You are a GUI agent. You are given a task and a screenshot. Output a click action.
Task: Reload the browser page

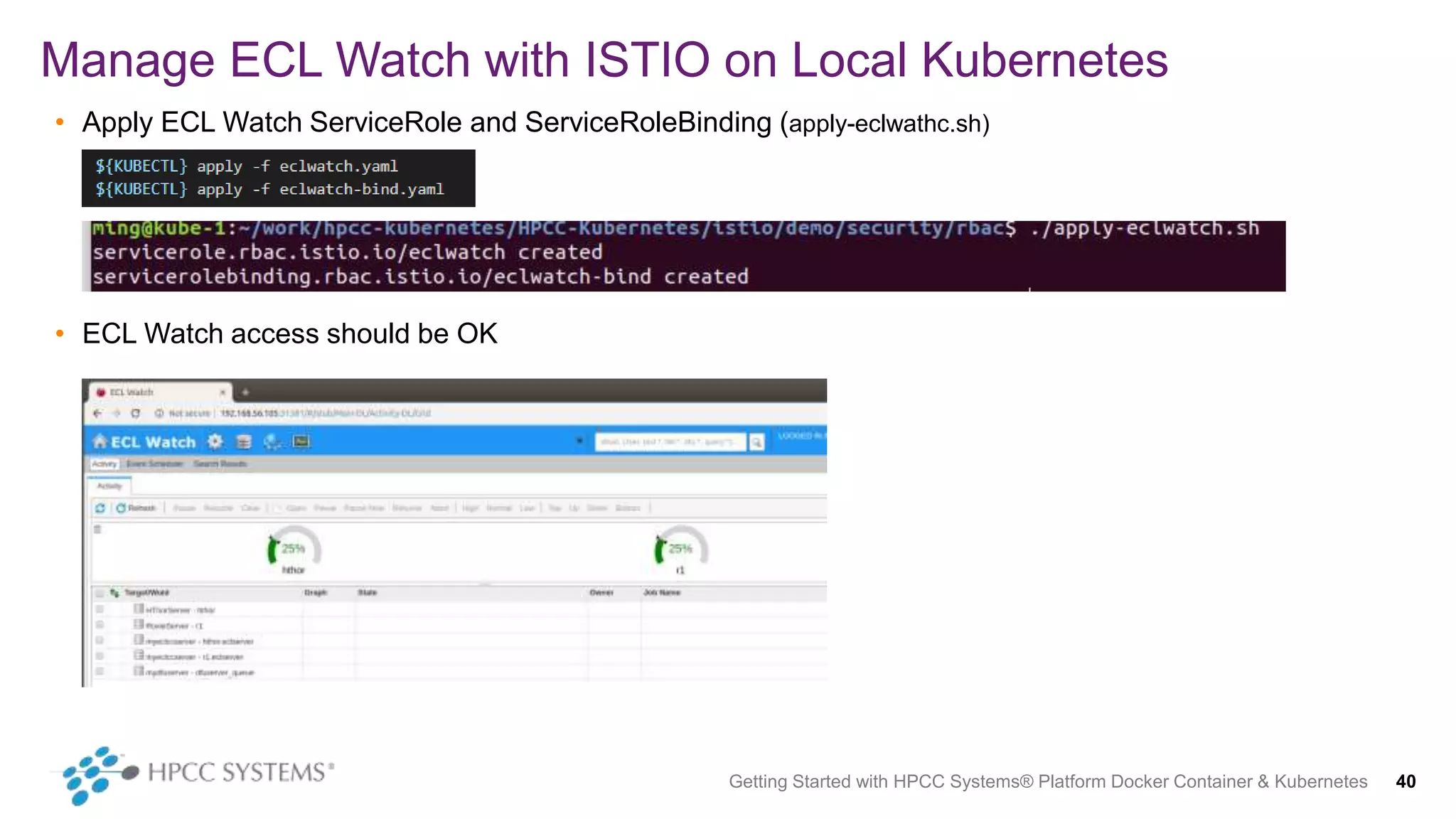135,413
